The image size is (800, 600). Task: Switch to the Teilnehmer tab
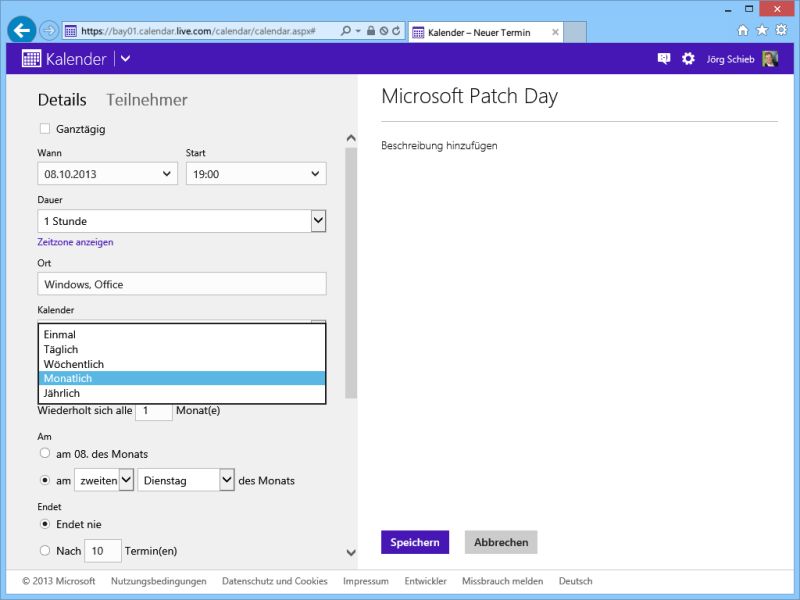click(147, 99)
